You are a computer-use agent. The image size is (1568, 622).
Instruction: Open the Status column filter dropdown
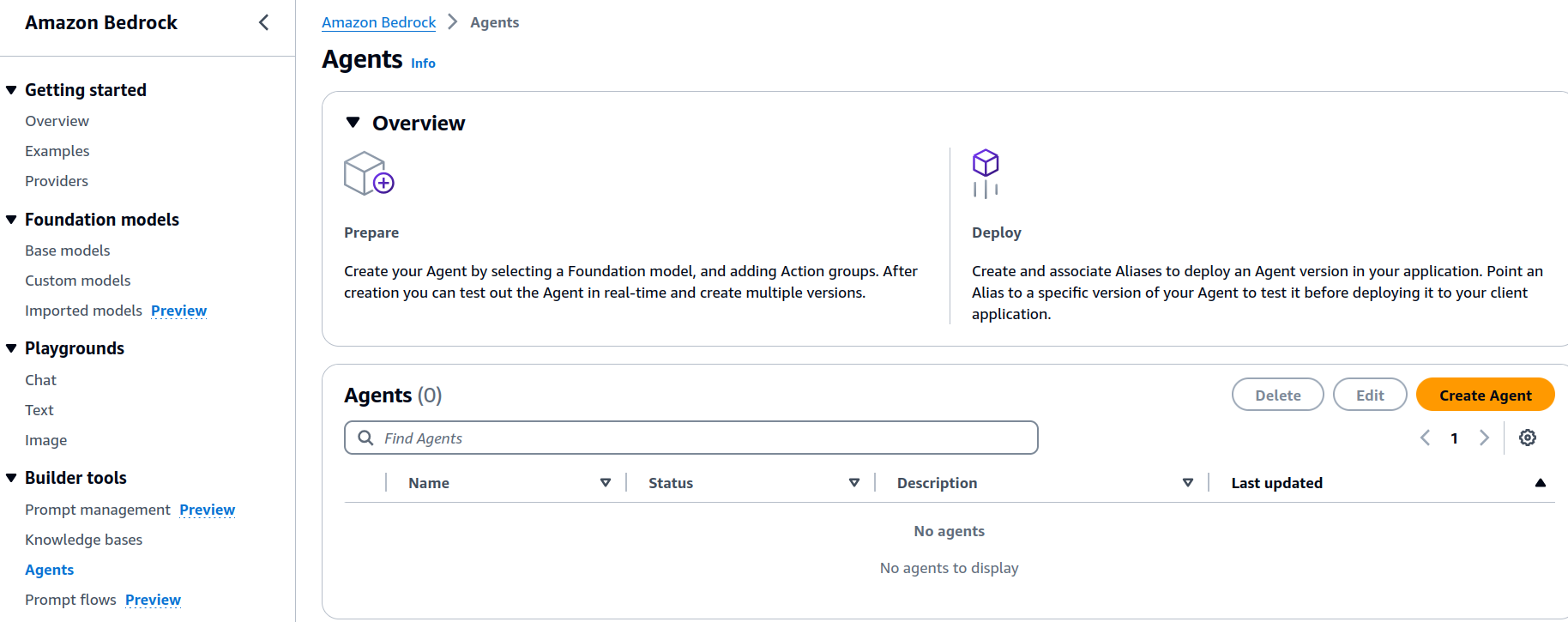[x=853, y=483]
